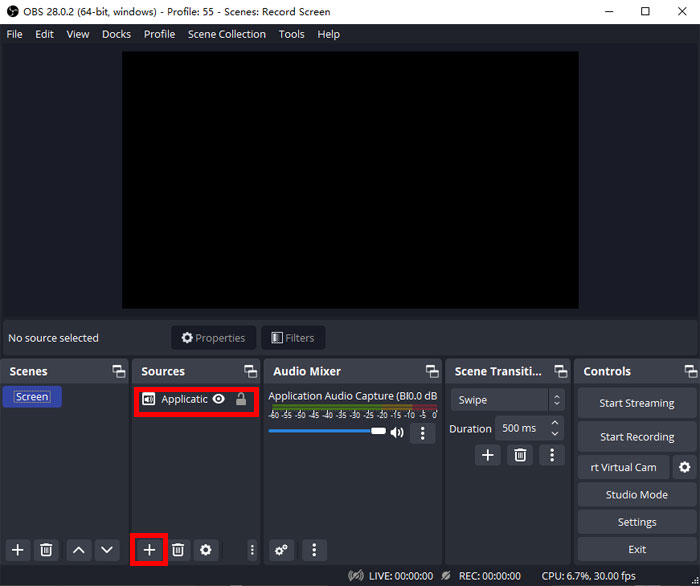The width and height of the screenshot is (700, 586).
Task: Mute Application Audio Capture speaker icon
Action: pyautogui.click(x=397, y=432)
